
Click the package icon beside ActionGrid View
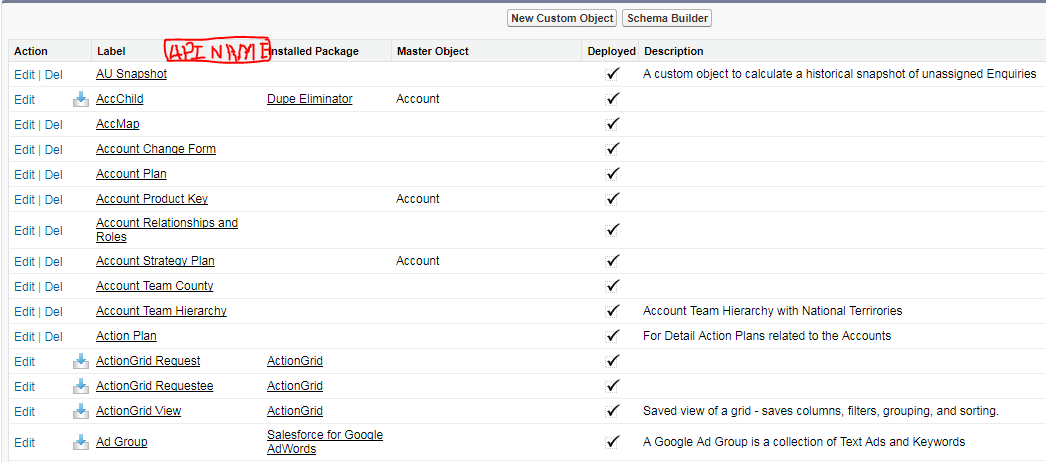81,411
